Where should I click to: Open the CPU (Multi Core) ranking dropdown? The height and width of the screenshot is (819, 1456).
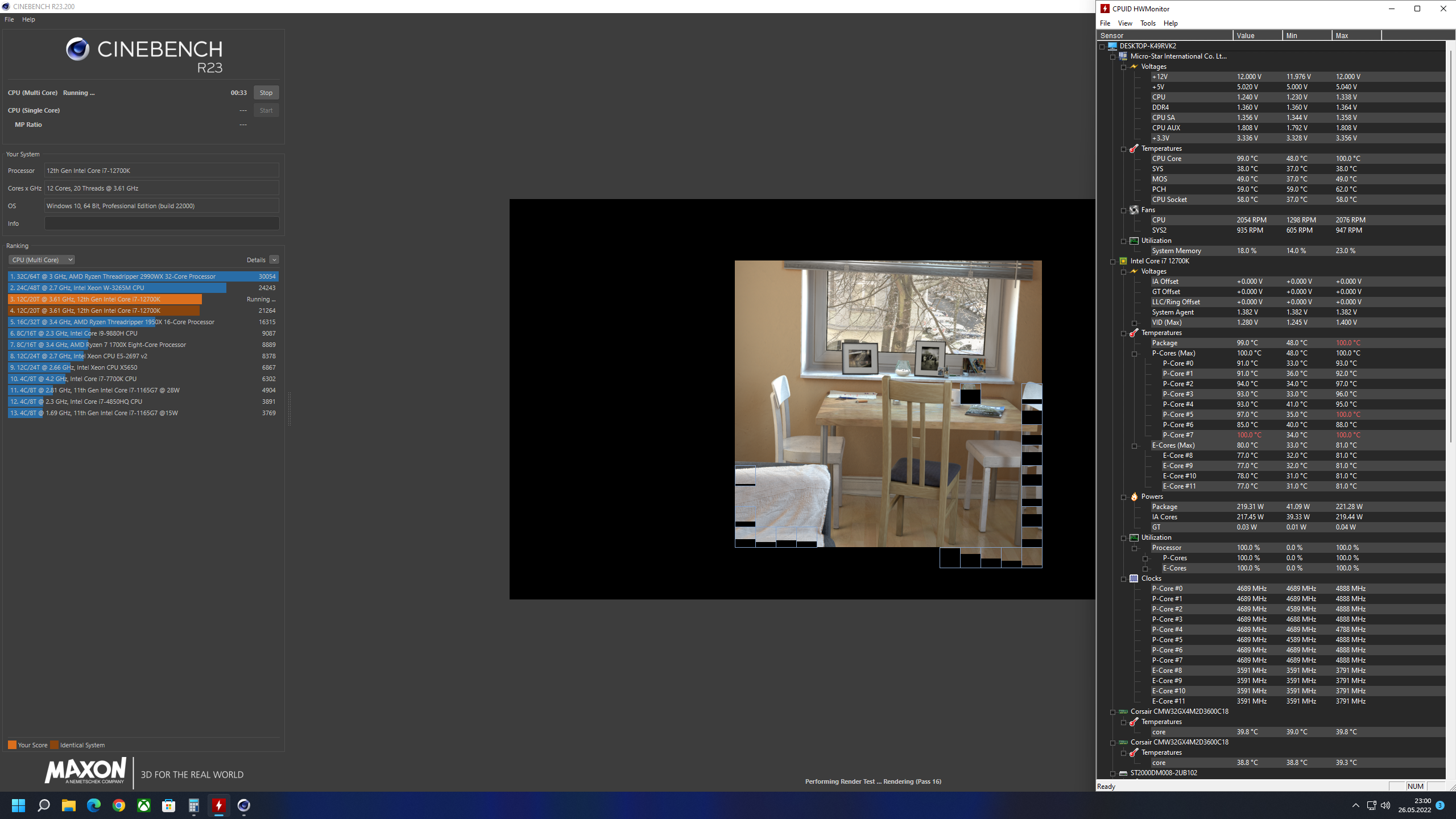click(x=42, y=260)
